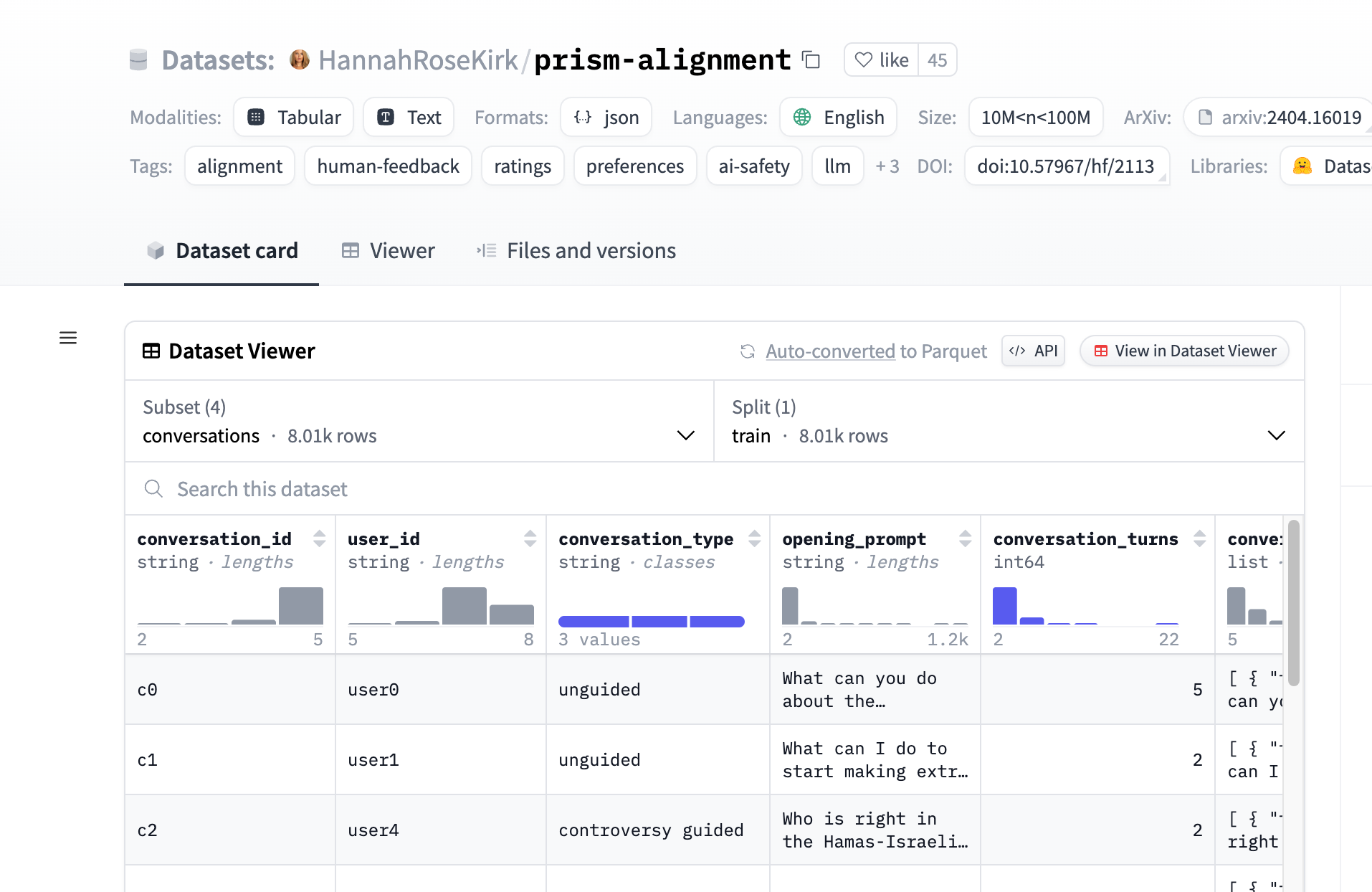Click the user4 cell
Viewport: 1372px width, 892px height.
[x=441, y=830]
